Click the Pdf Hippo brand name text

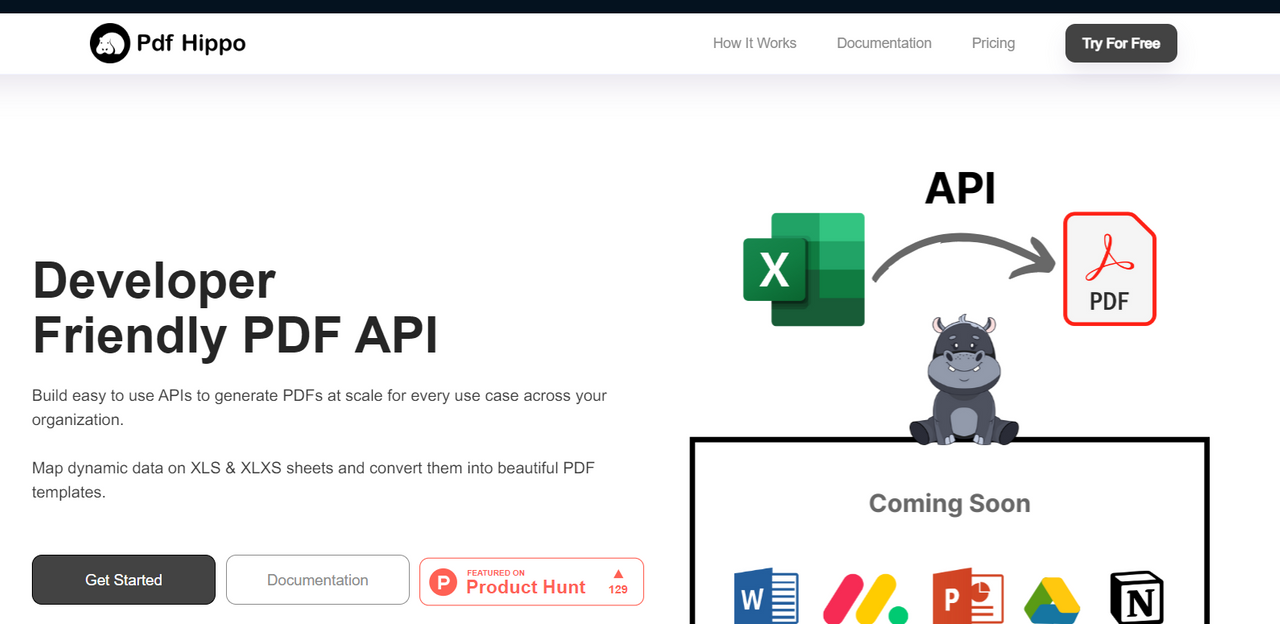click(191, 43)
